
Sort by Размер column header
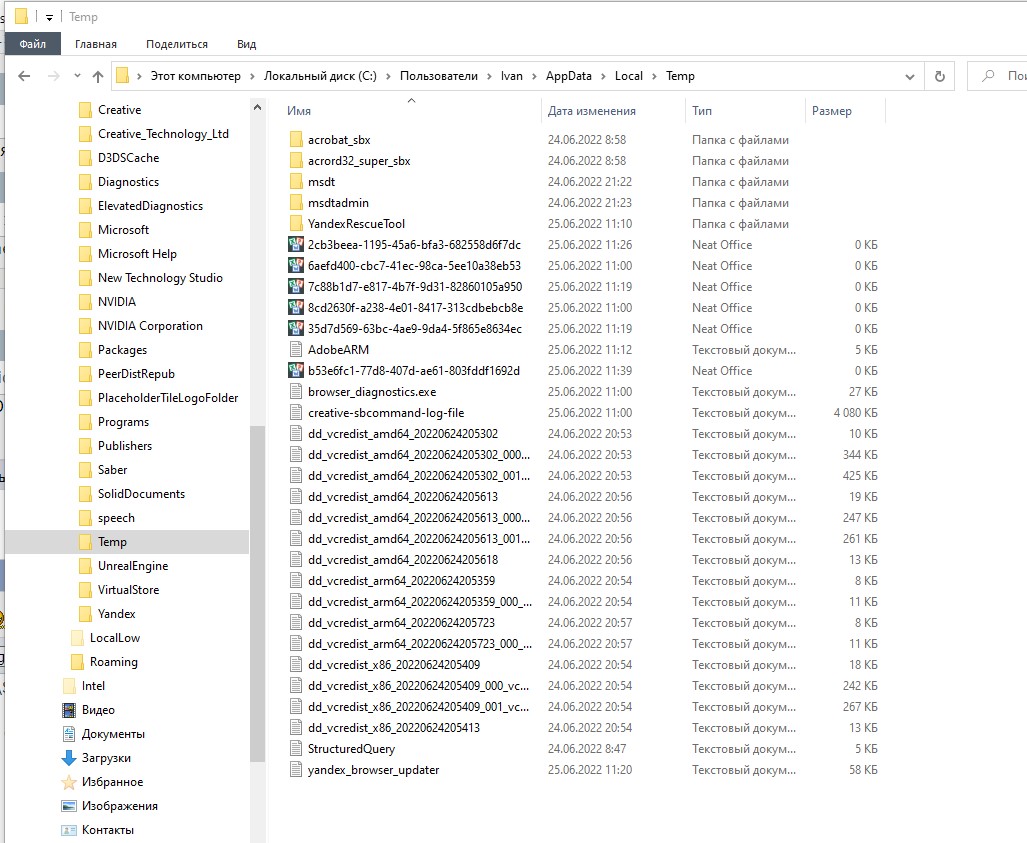pos(832,111)
